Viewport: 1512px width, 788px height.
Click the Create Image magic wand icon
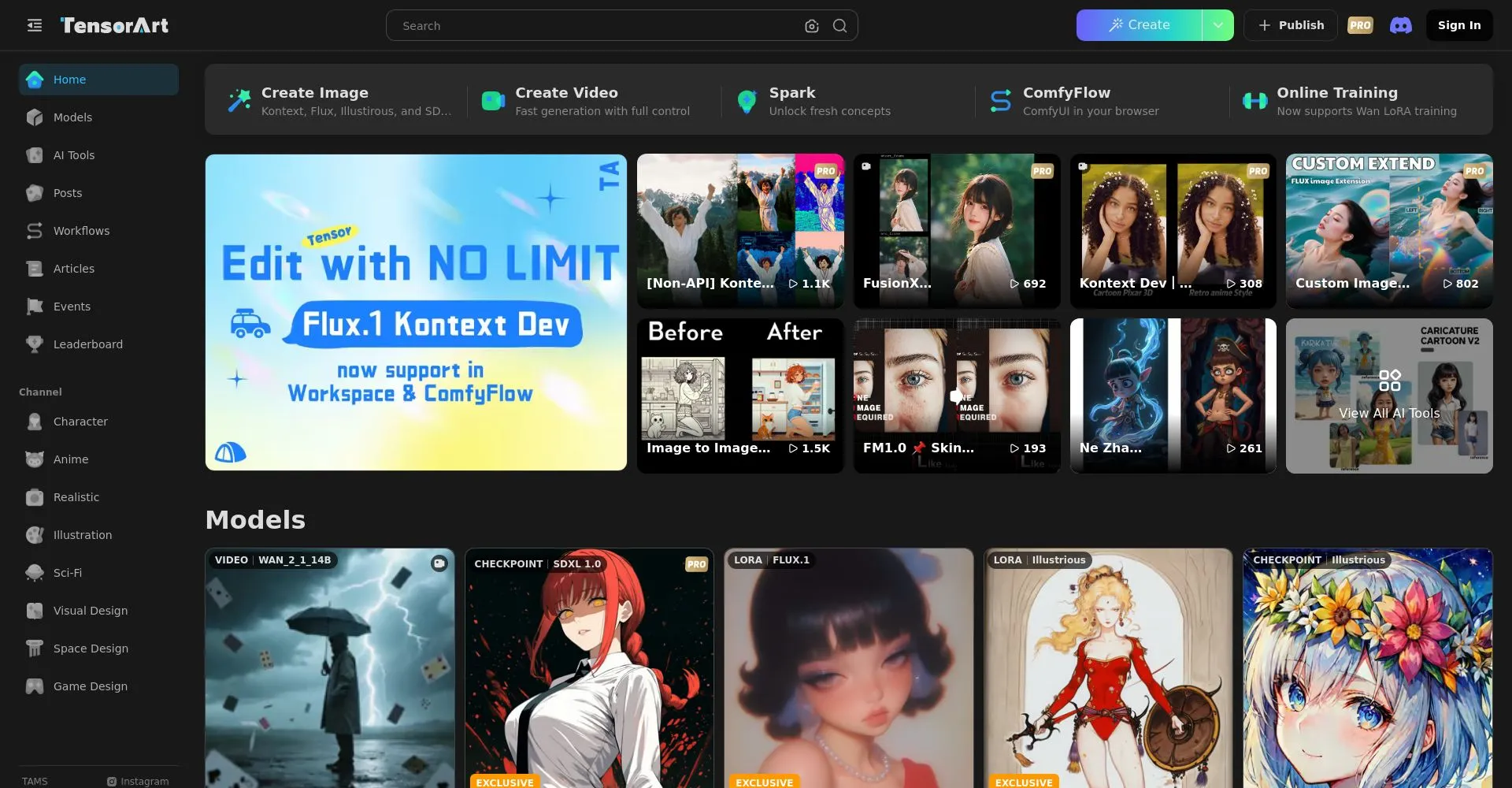(x=239, y=100)
